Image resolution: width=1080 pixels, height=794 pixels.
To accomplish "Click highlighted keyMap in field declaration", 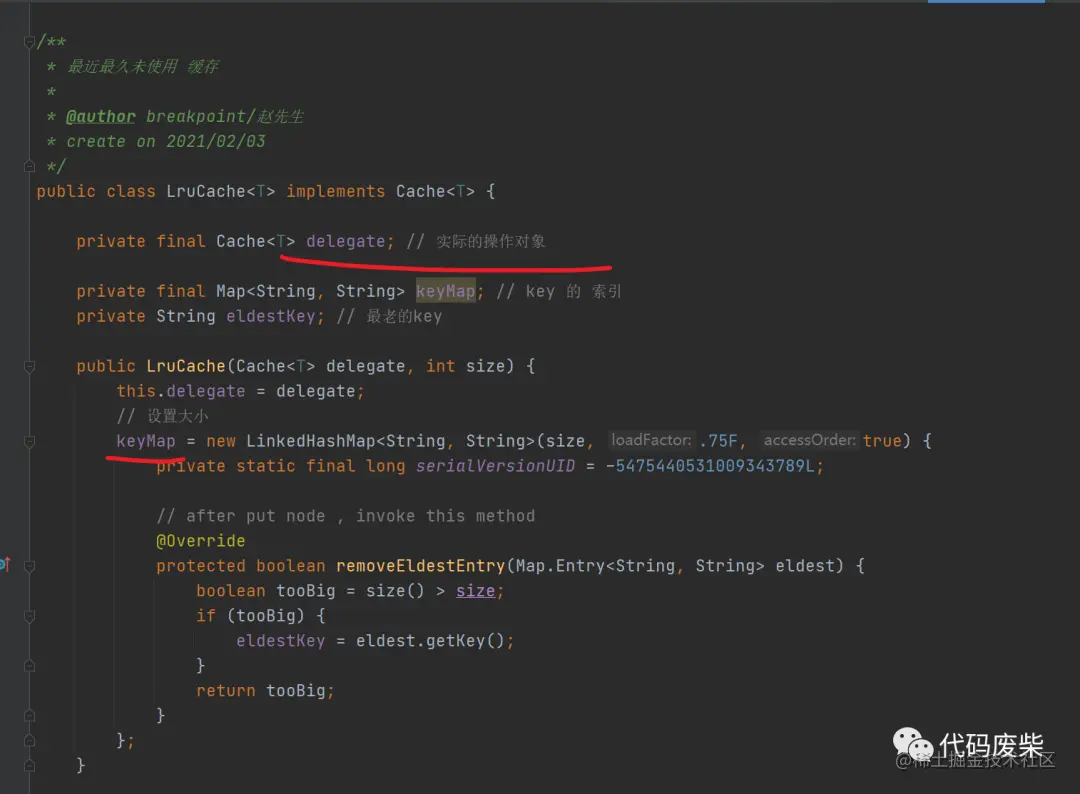I will (445, 291).
